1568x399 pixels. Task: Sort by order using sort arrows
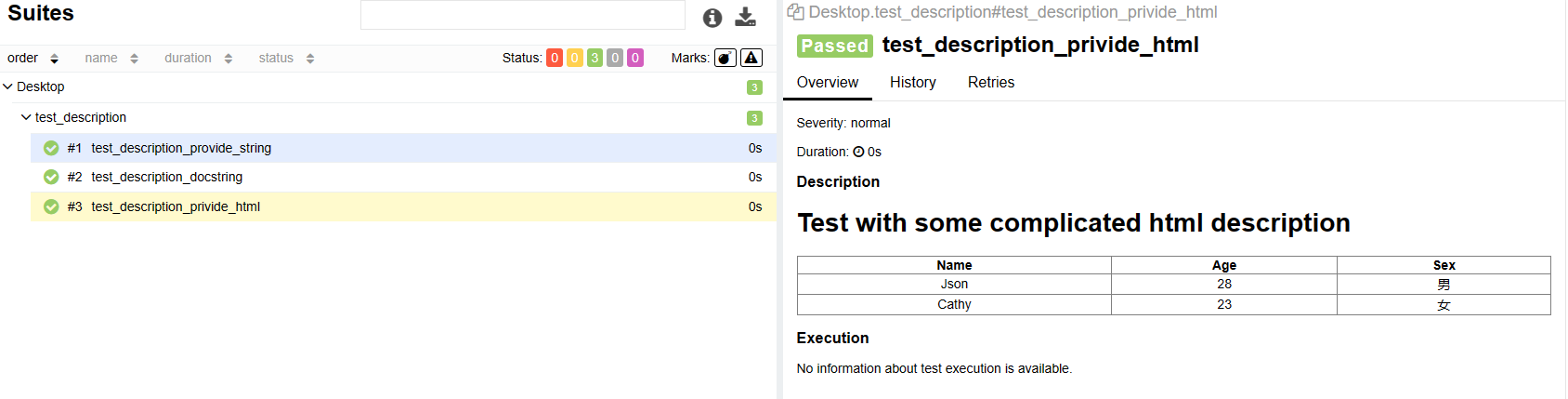point(54,59)
